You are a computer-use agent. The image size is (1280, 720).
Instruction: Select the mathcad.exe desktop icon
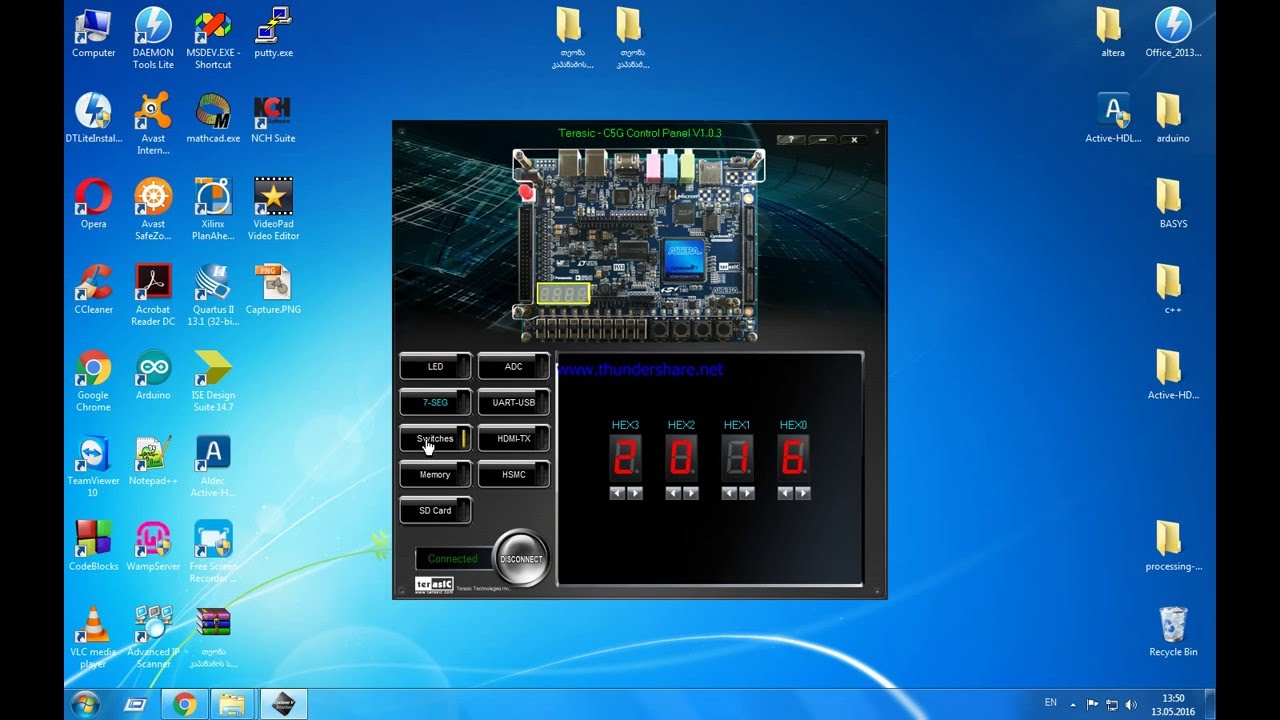[213, 119]
